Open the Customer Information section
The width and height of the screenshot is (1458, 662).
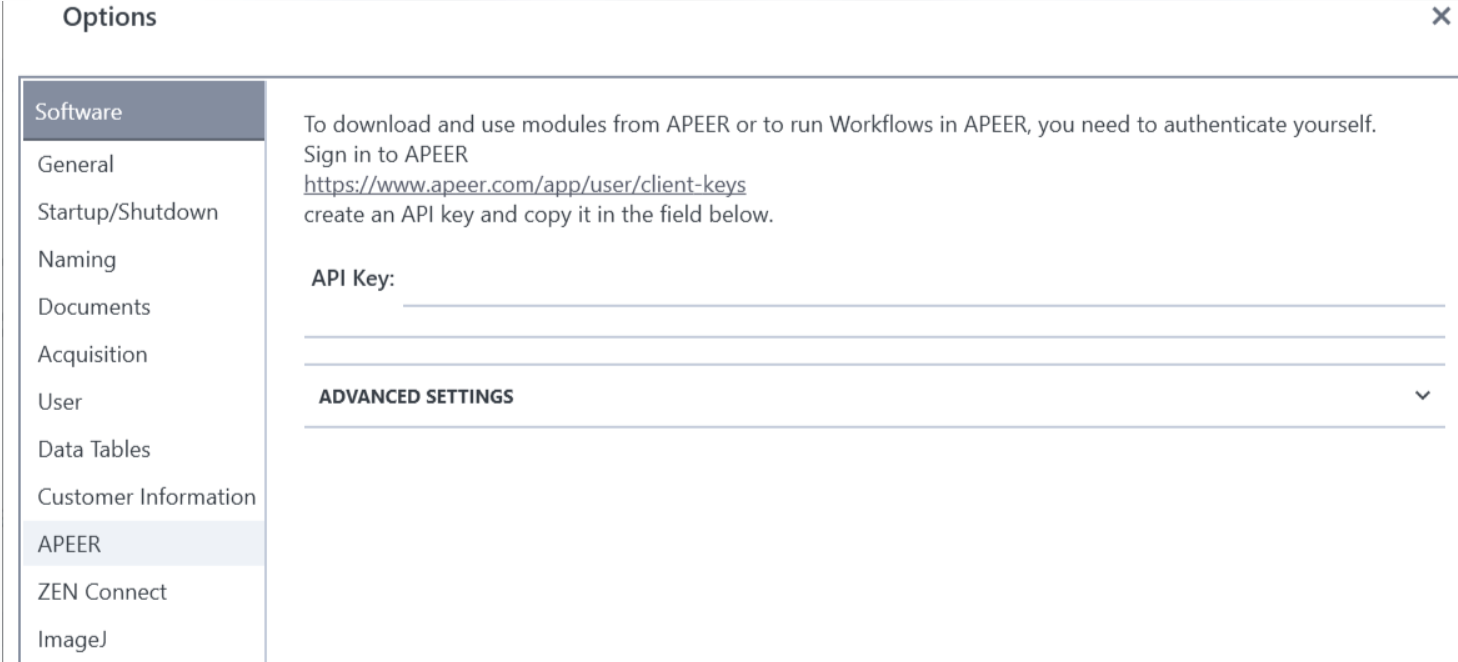click(145, 497)
